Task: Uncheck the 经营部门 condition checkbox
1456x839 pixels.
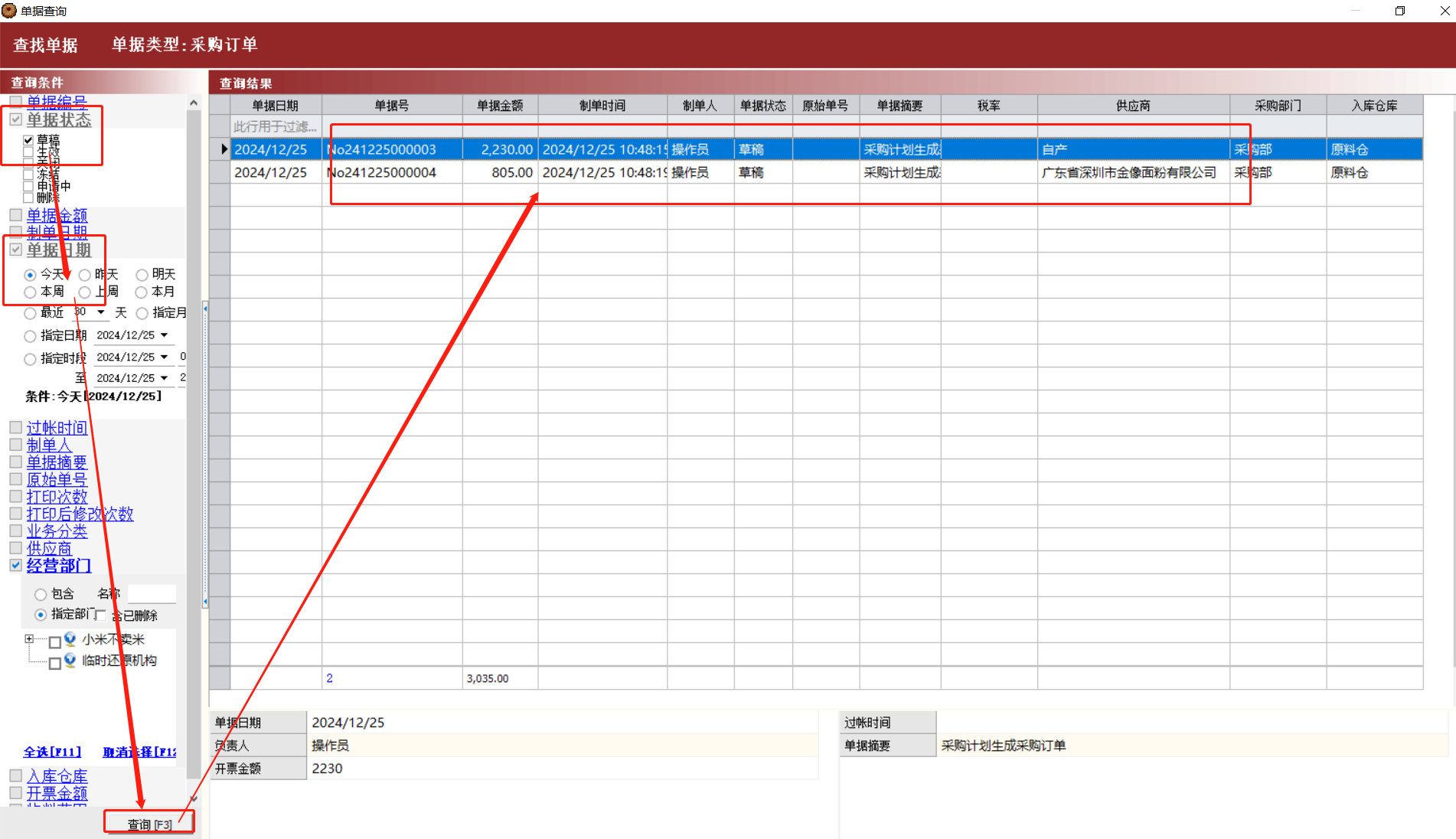Action: (x=15, y=565)
